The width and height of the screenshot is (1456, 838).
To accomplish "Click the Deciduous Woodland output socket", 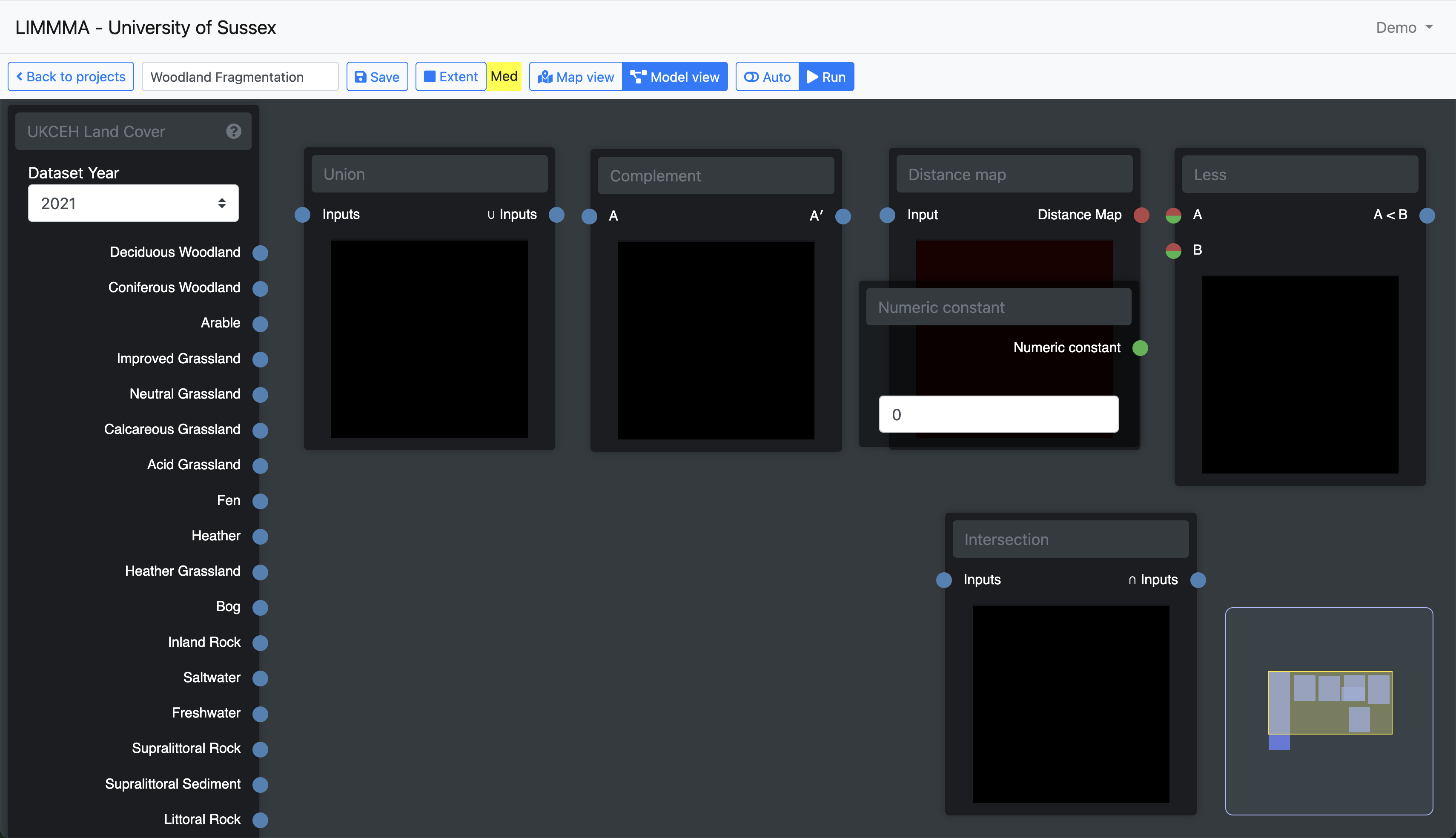I will (261, 253).
